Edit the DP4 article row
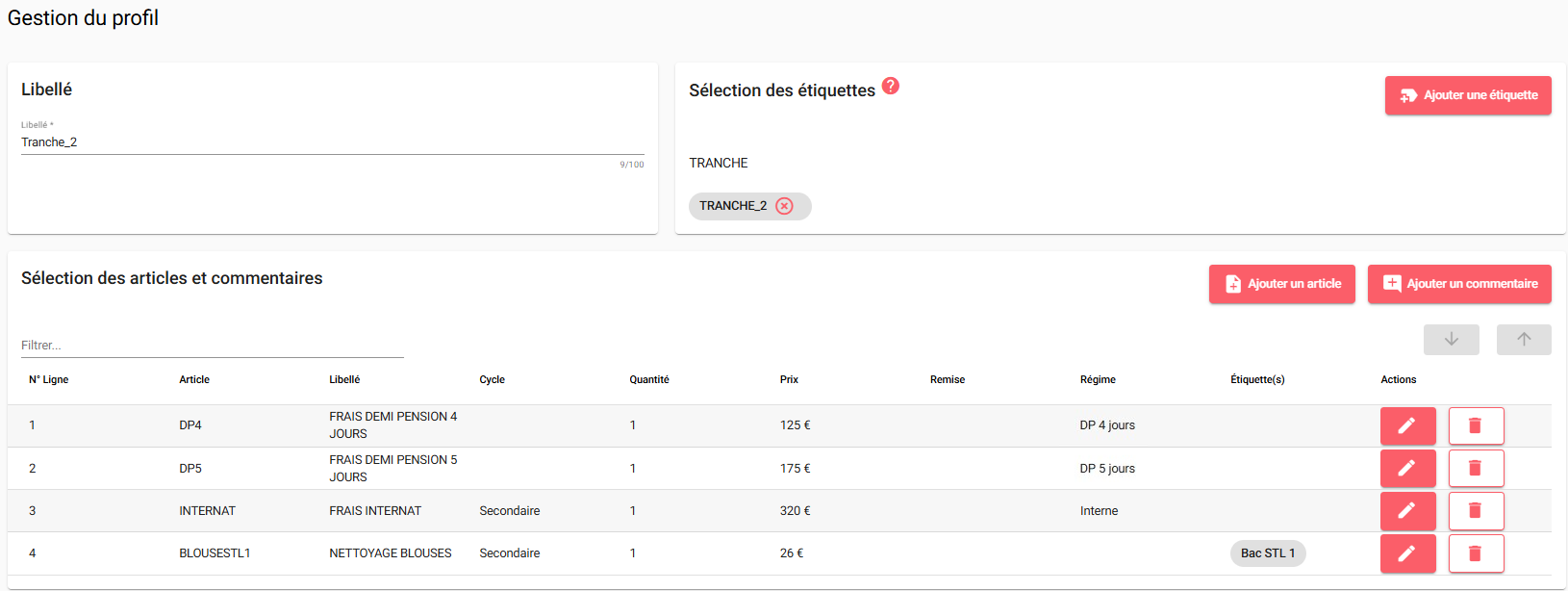This screenshot has height=591, width=1568. pos(1407,425)
